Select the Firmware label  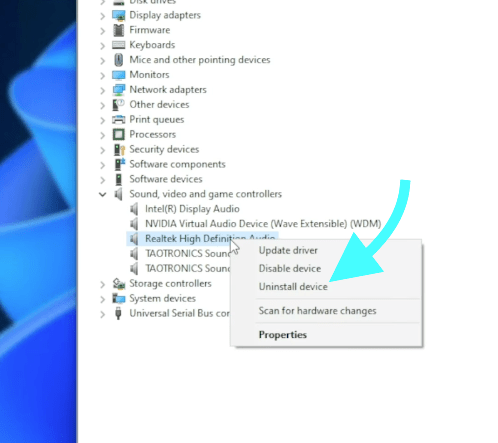(150, 30)
